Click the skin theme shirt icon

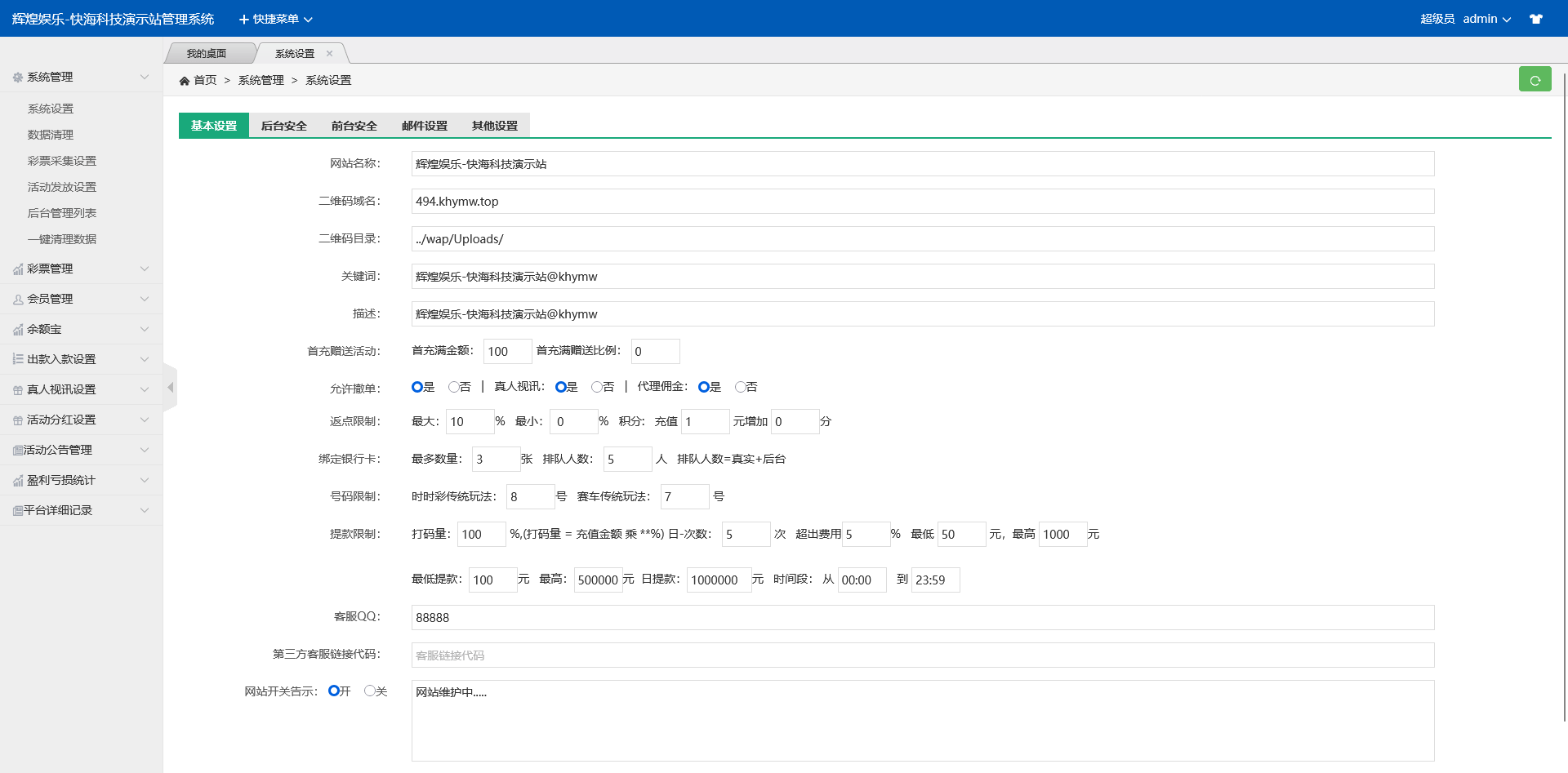click(1536, 19)
